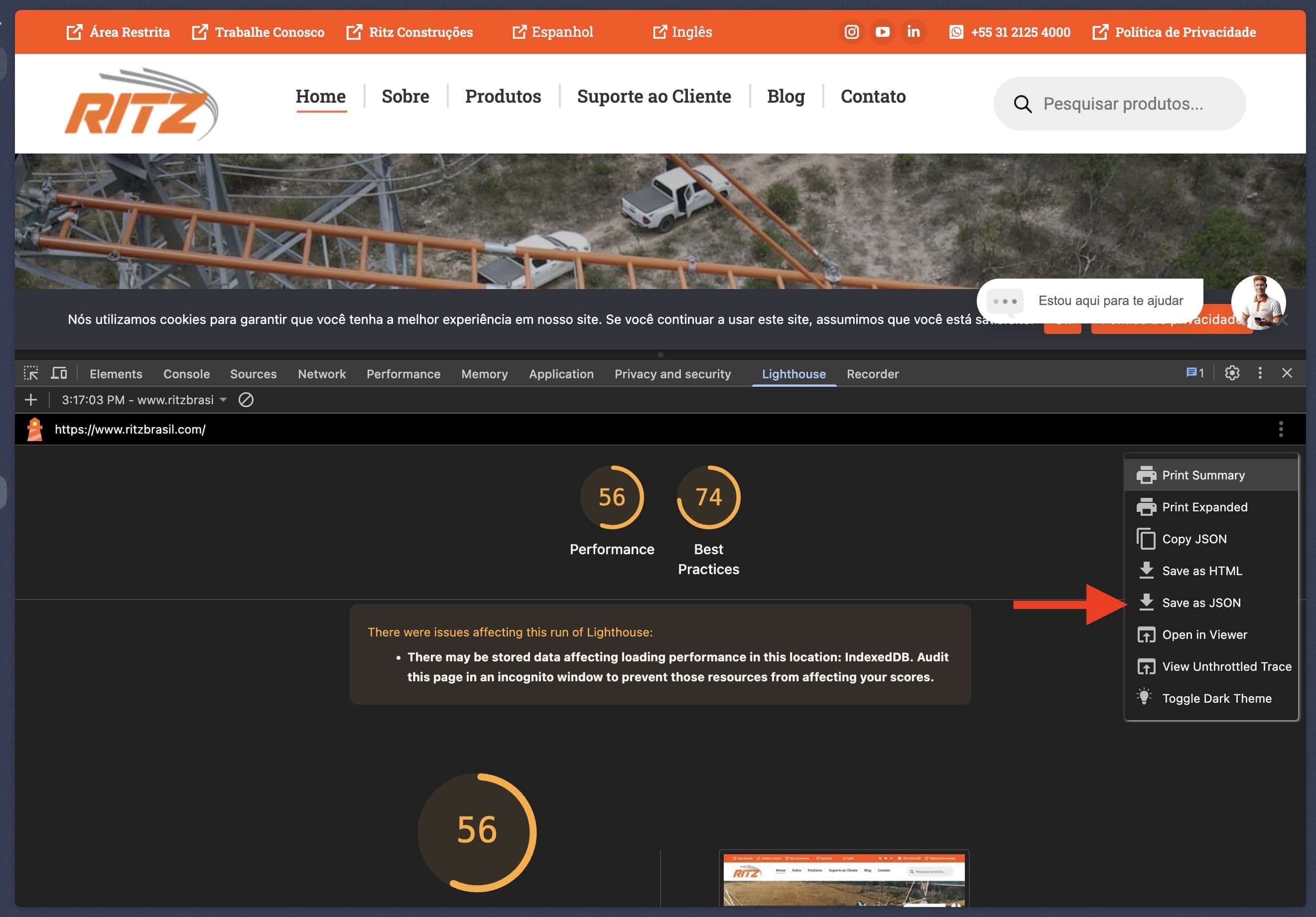The width and height of the screenshot is (1316, 917).
Task: Open the YouTube social icon
Action: click(x=883, y=31)
